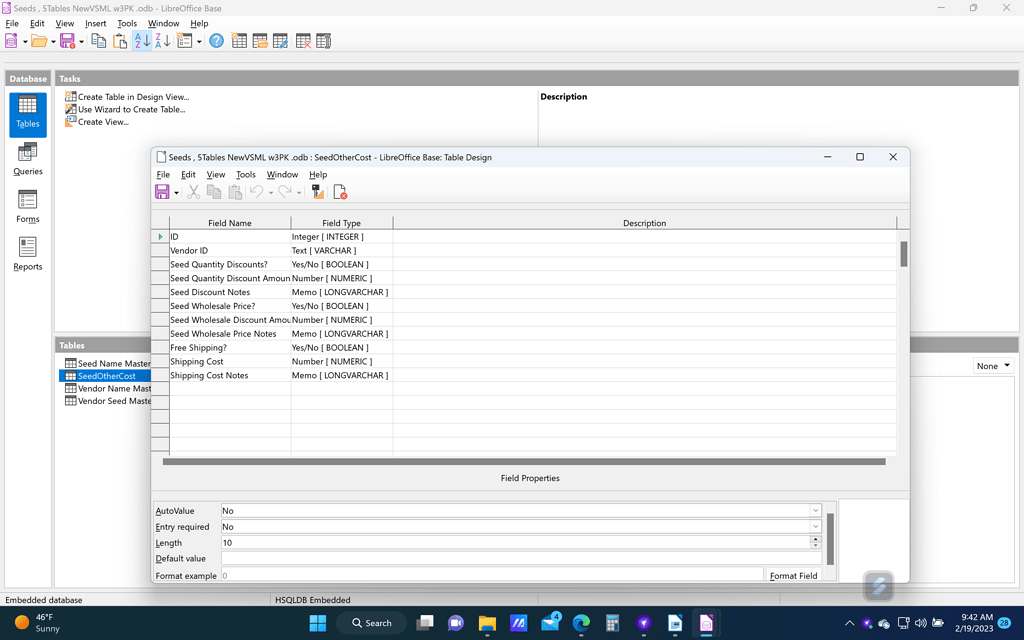Screen dimensions: 1024x640
Task: Open the AutoValue dropdown
Action: pos(815,510)
